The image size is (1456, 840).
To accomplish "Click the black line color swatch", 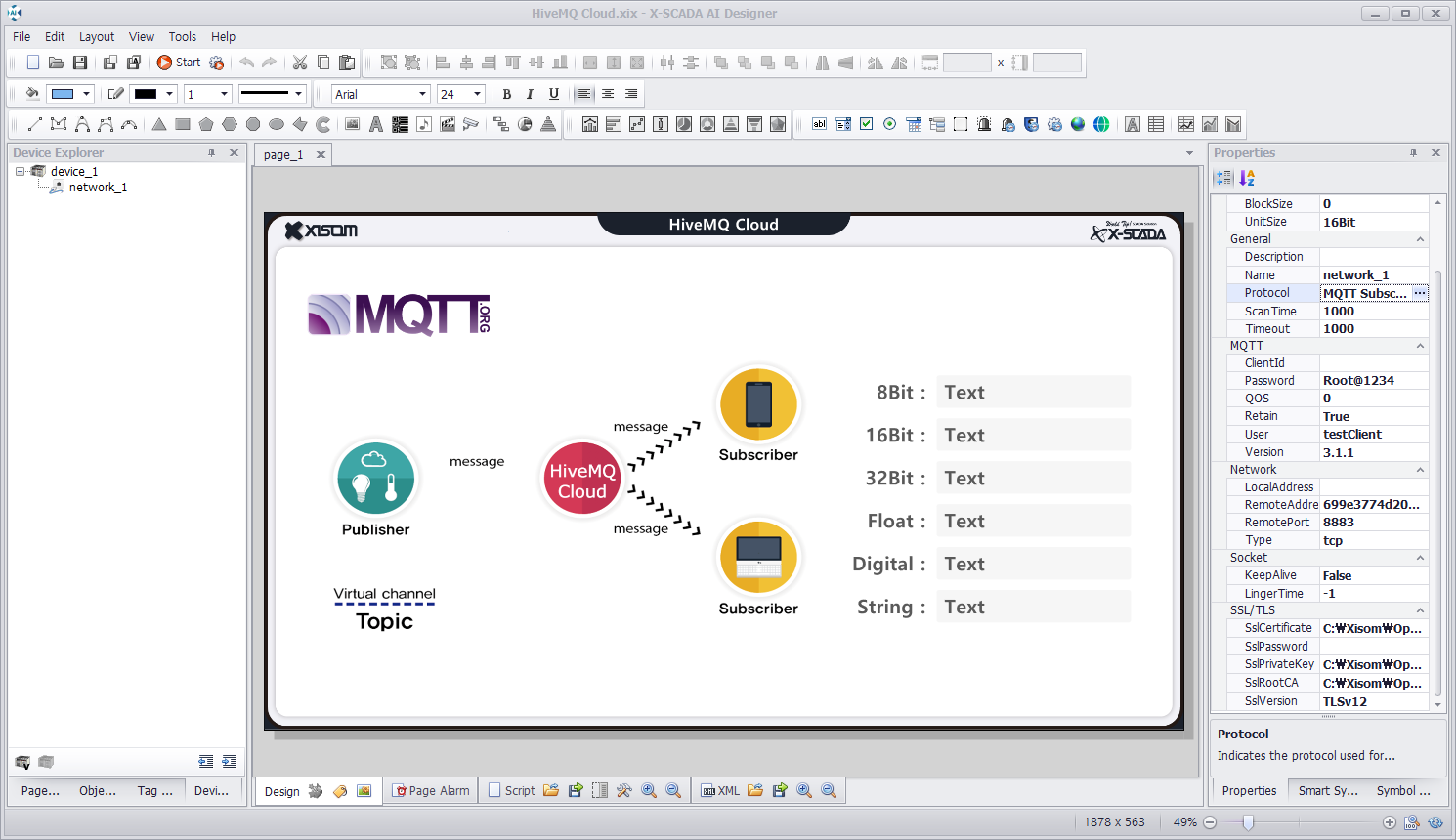I will pos(146,94).
